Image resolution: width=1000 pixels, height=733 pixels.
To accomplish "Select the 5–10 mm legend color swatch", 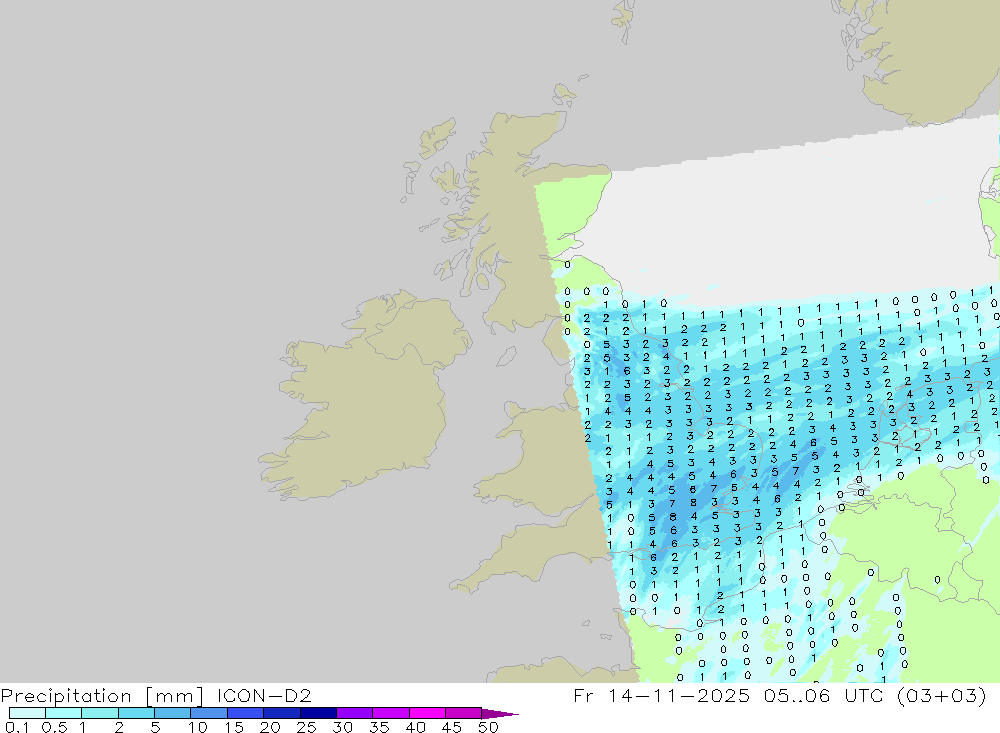I will click(x=172, y=713).
